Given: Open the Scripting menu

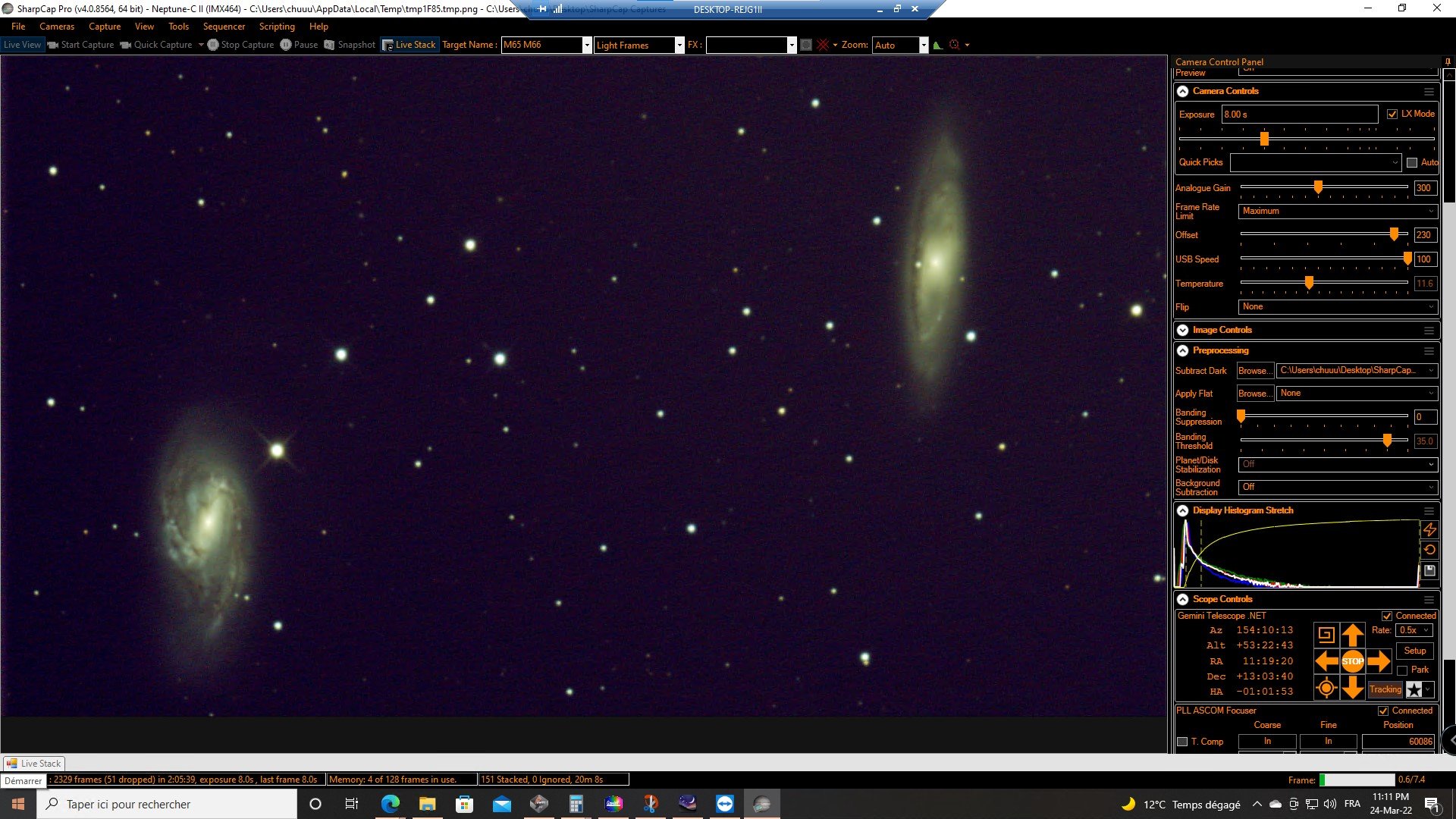Looking at the screenshot, I should [x=277, y=27].
